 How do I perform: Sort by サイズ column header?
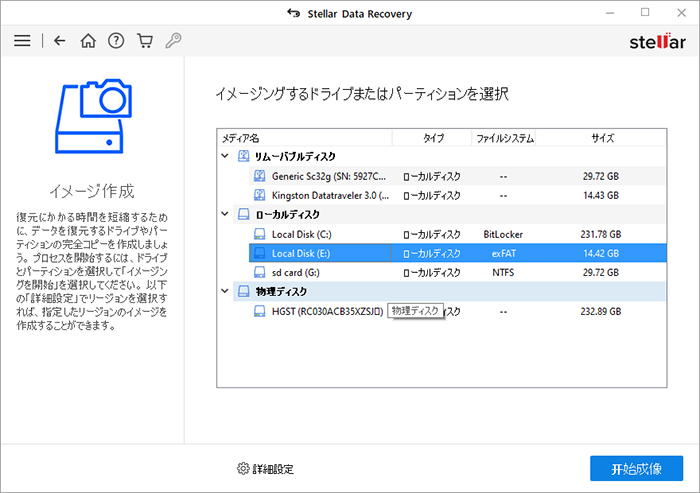(603, 138)
